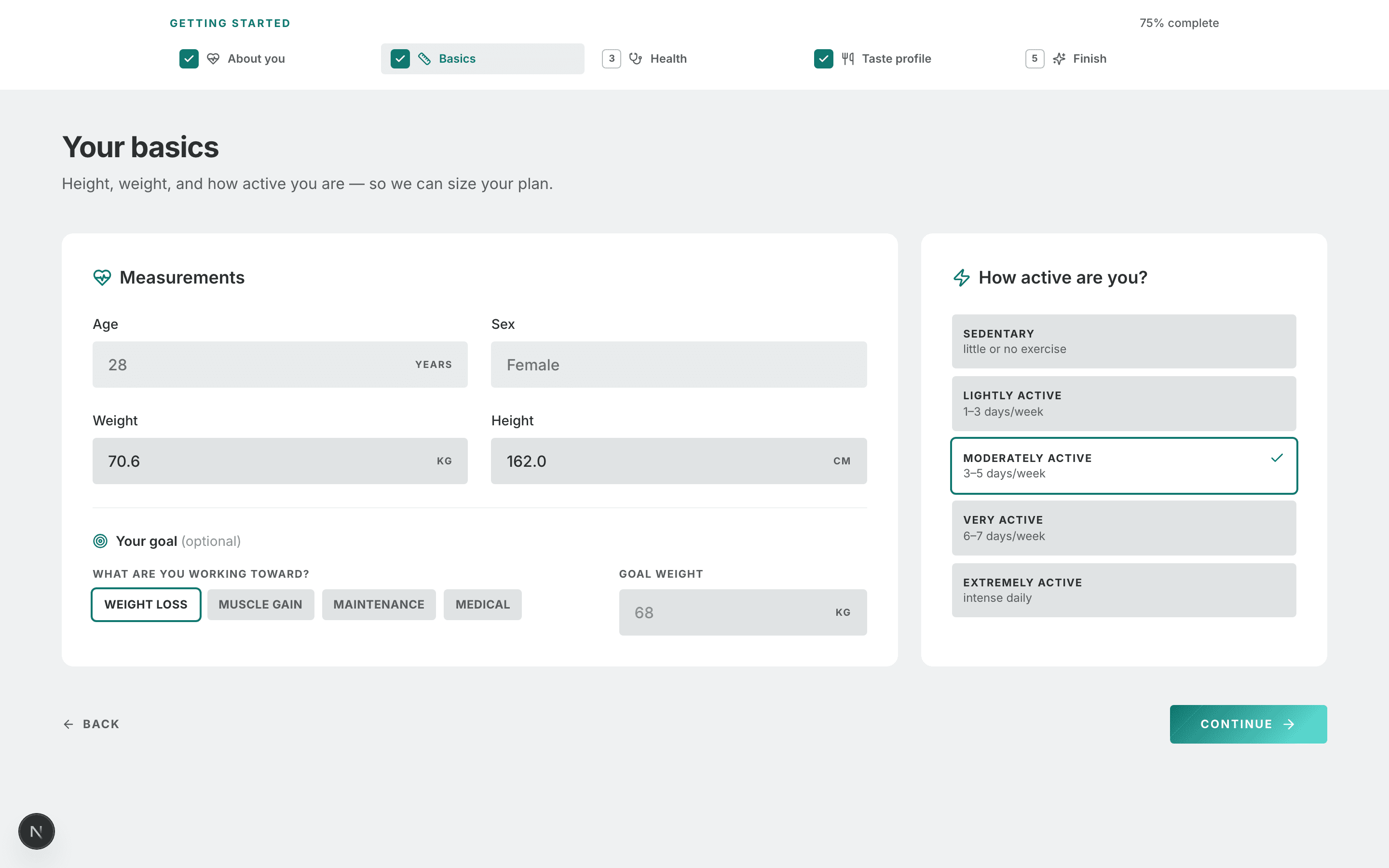Focus the Age input field
Screen dimensions: 1389x868
pyautogui.click(x=280, y=365)
